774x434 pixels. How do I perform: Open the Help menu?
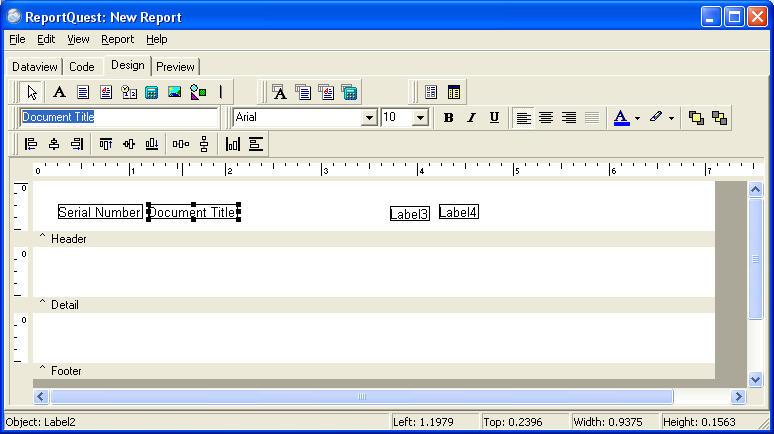pos(156,39)
